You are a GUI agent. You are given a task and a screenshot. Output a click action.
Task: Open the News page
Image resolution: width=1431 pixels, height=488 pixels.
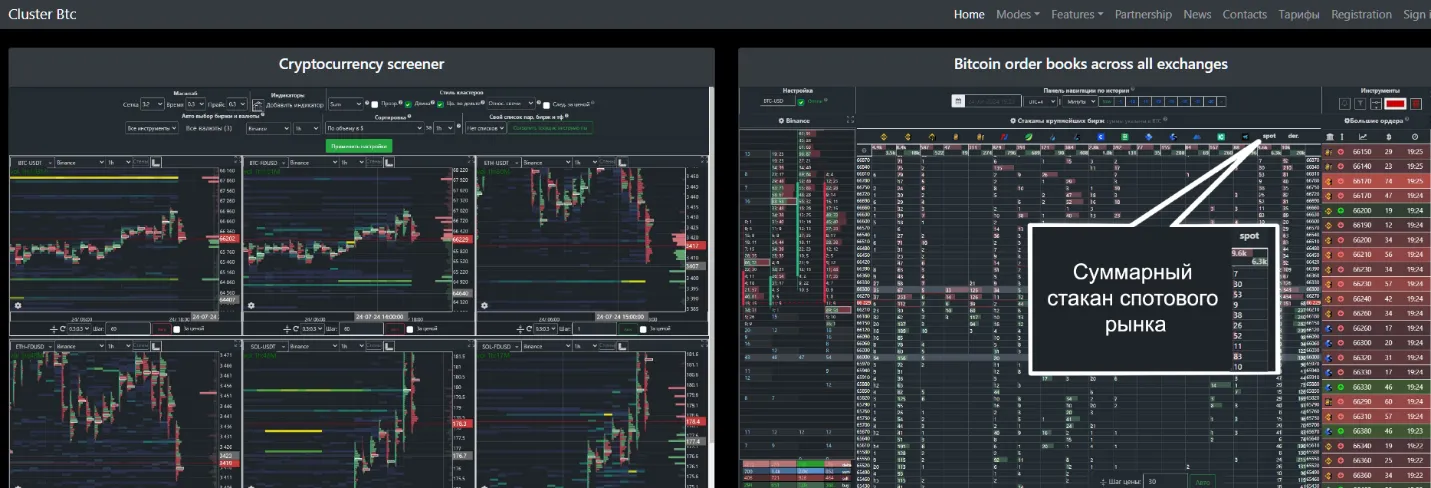point(1197,14)
